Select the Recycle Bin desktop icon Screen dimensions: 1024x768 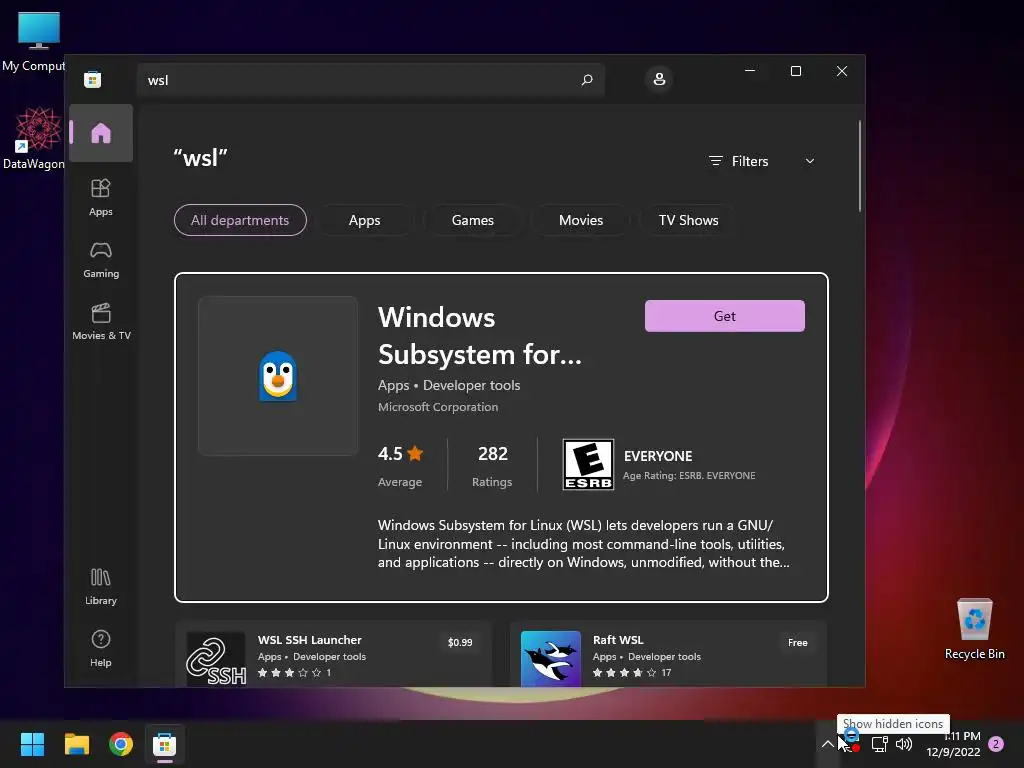(x=974, y=630)
